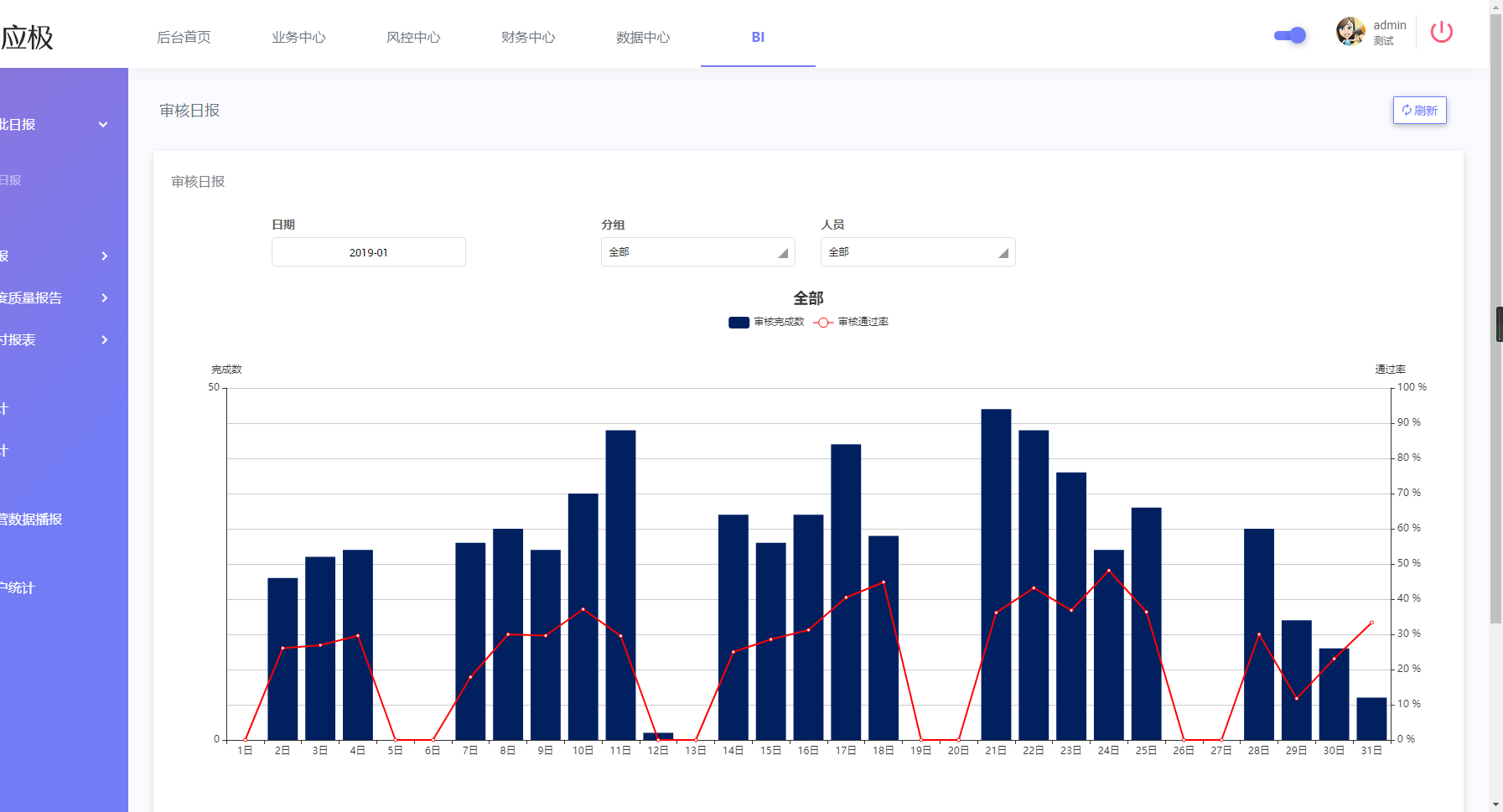Toggle 审核通过率 legend series

(851, 322)
